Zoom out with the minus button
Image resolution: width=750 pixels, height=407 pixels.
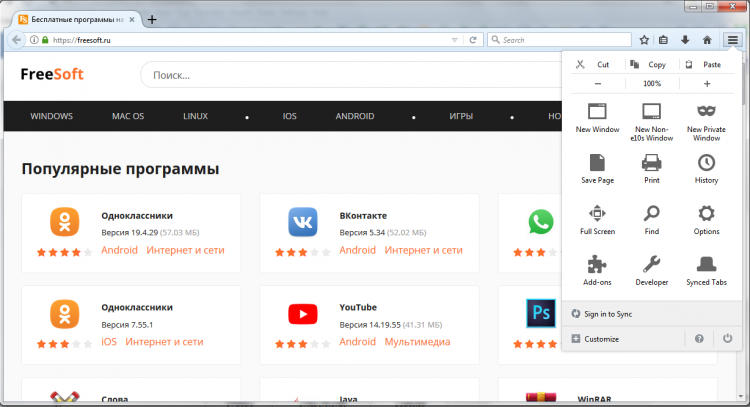click(598, 84)
